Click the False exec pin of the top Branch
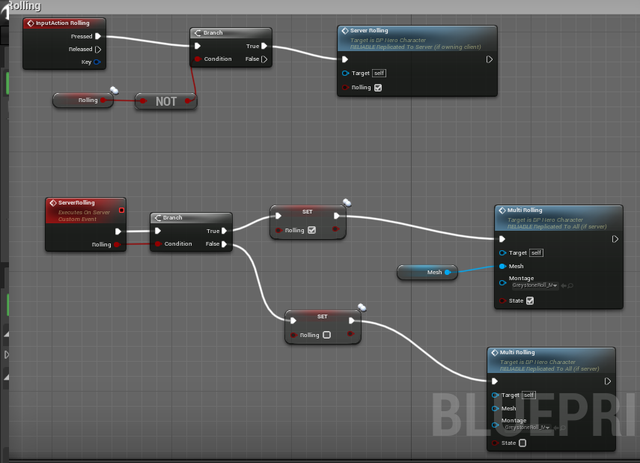 click(x=264, y=59)
